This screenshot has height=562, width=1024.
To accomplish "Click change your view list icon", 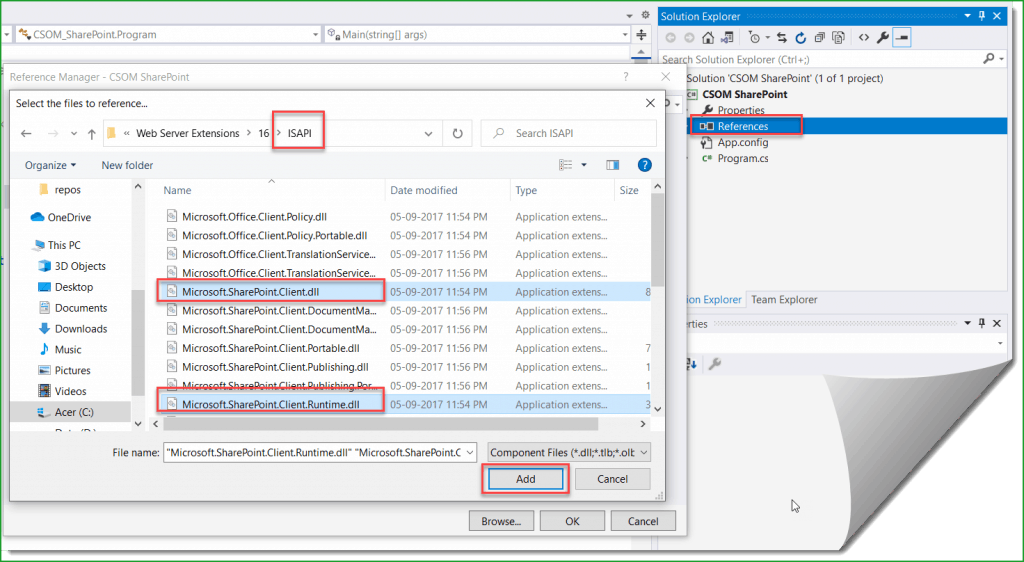I will (x=566, y=165).
